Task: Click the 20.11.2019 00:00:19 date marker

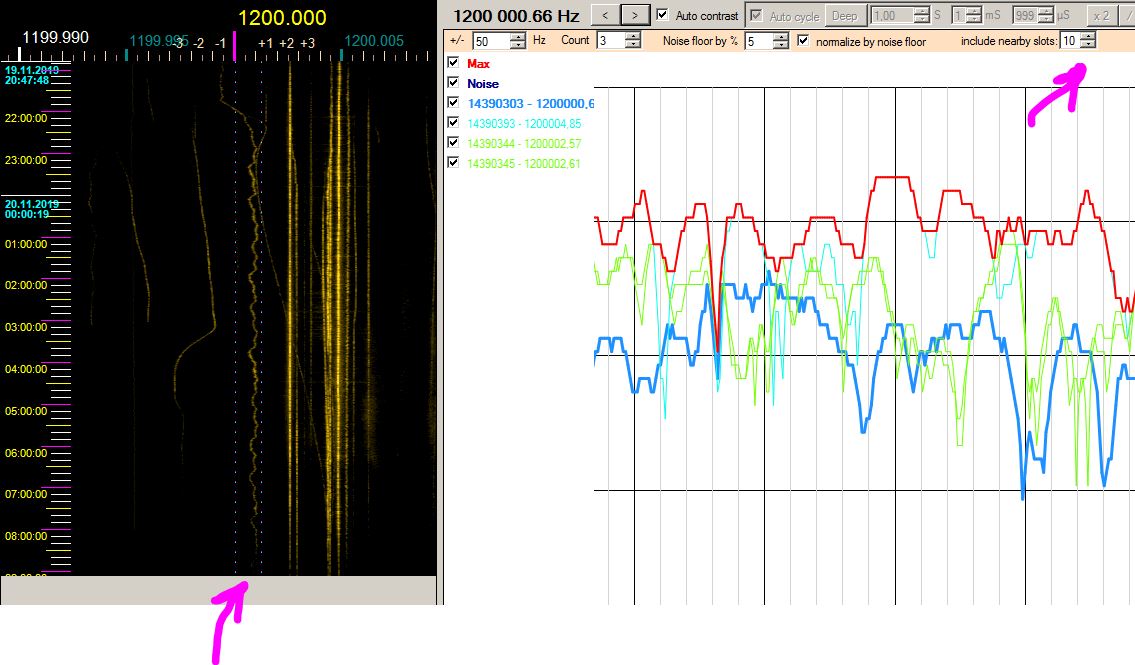Action: click(x=32, y=209)
